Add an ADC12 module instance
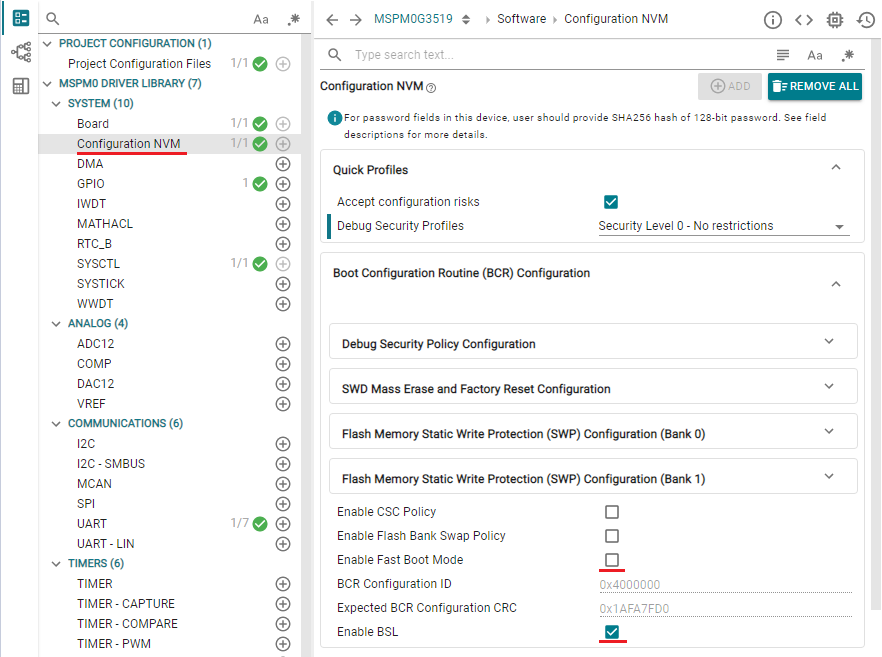 283,344
